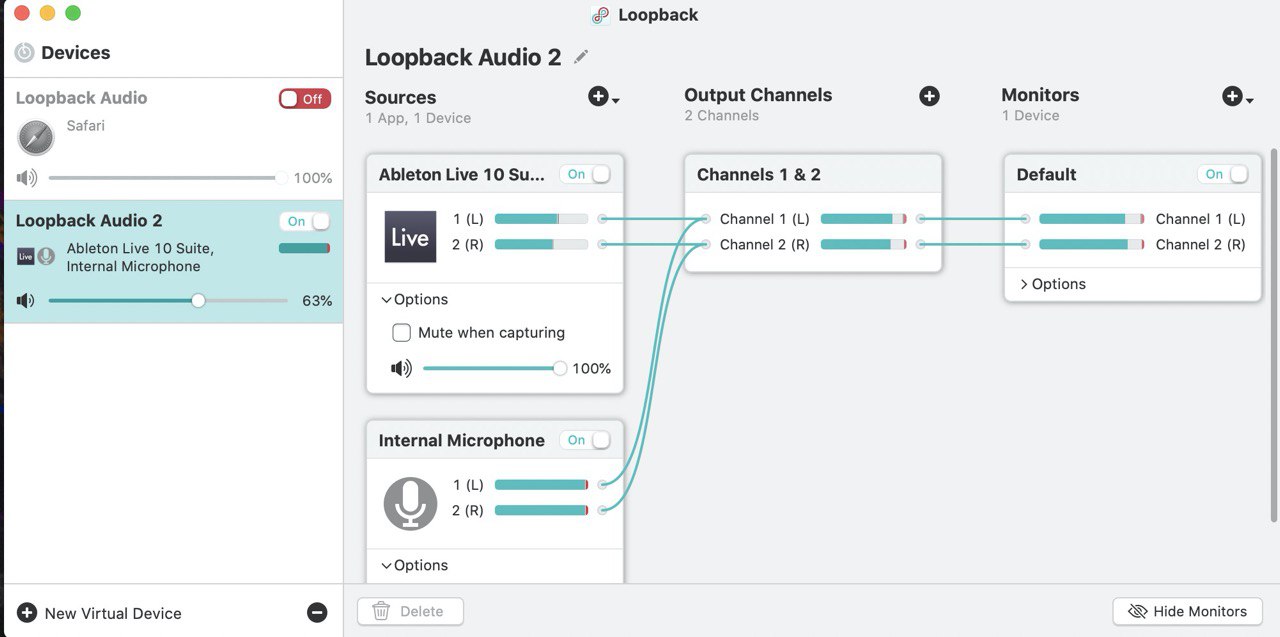Click the Ableton 1 (L) output connector dot

(x=602, y=218)
